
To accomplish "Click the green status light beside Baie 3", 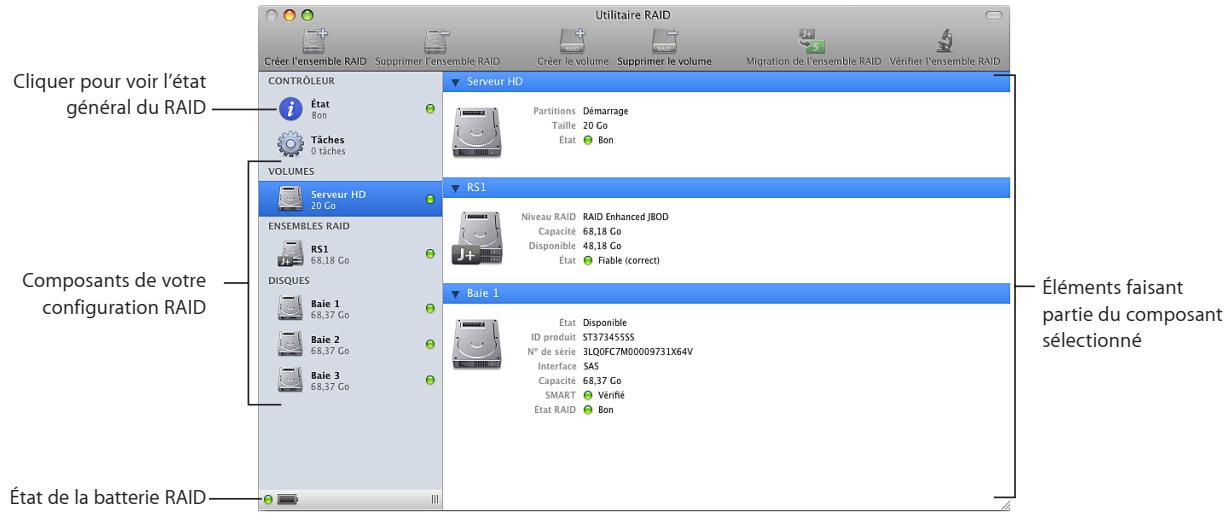I will point(430,380).
